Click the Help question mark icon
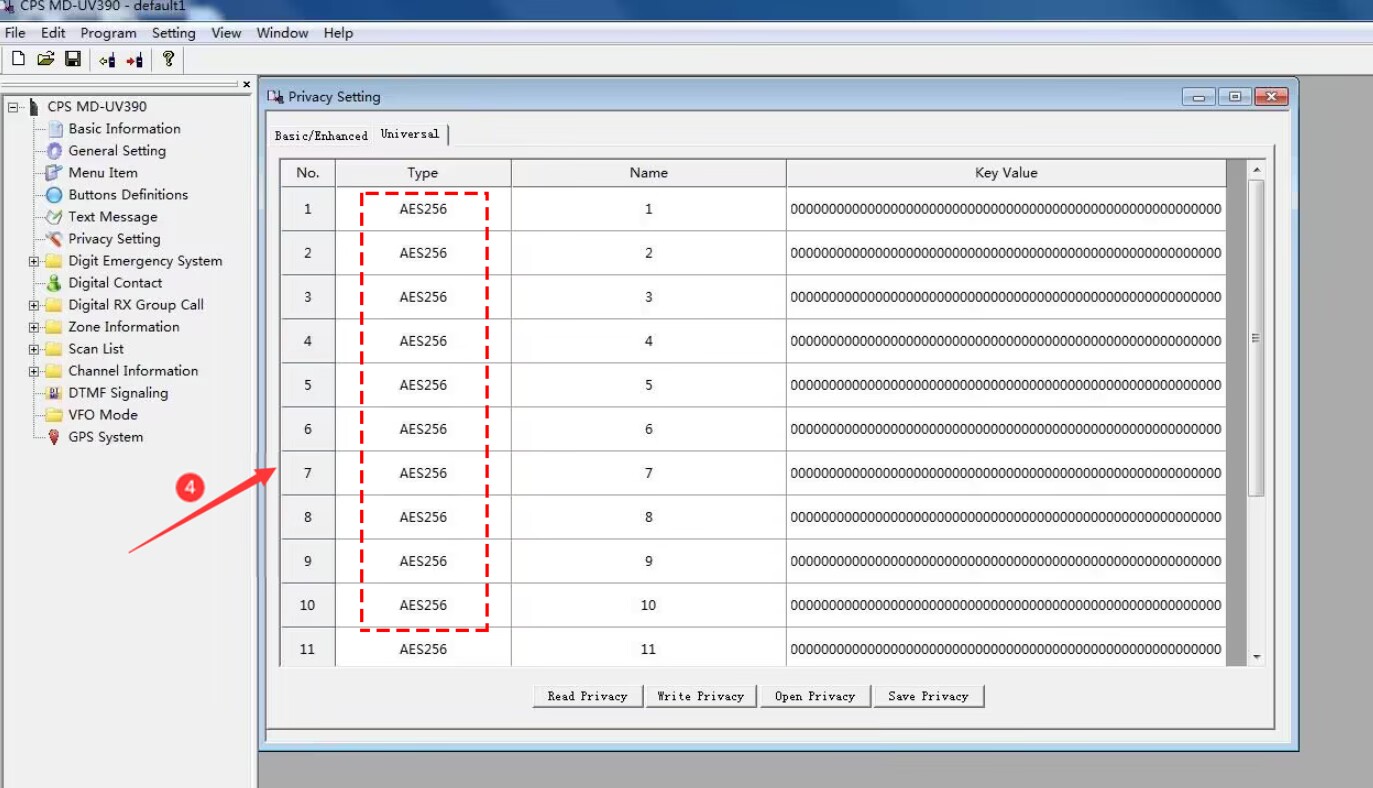 168,60
